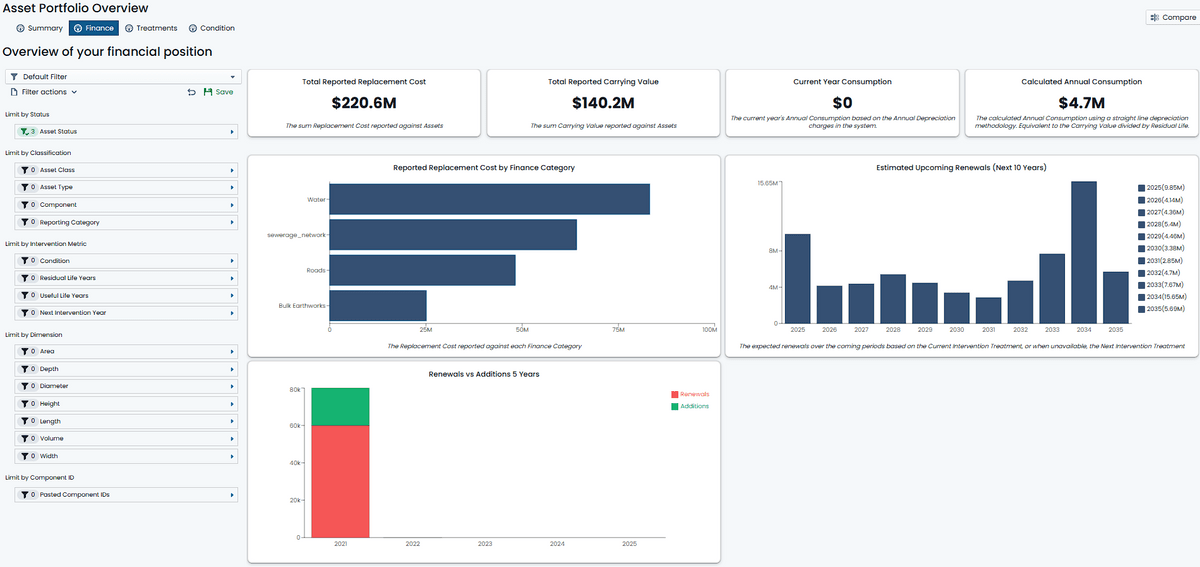Click the funnel icon on Asset Status
This screenshot has width=1200, height=567.
coord(24,131)
